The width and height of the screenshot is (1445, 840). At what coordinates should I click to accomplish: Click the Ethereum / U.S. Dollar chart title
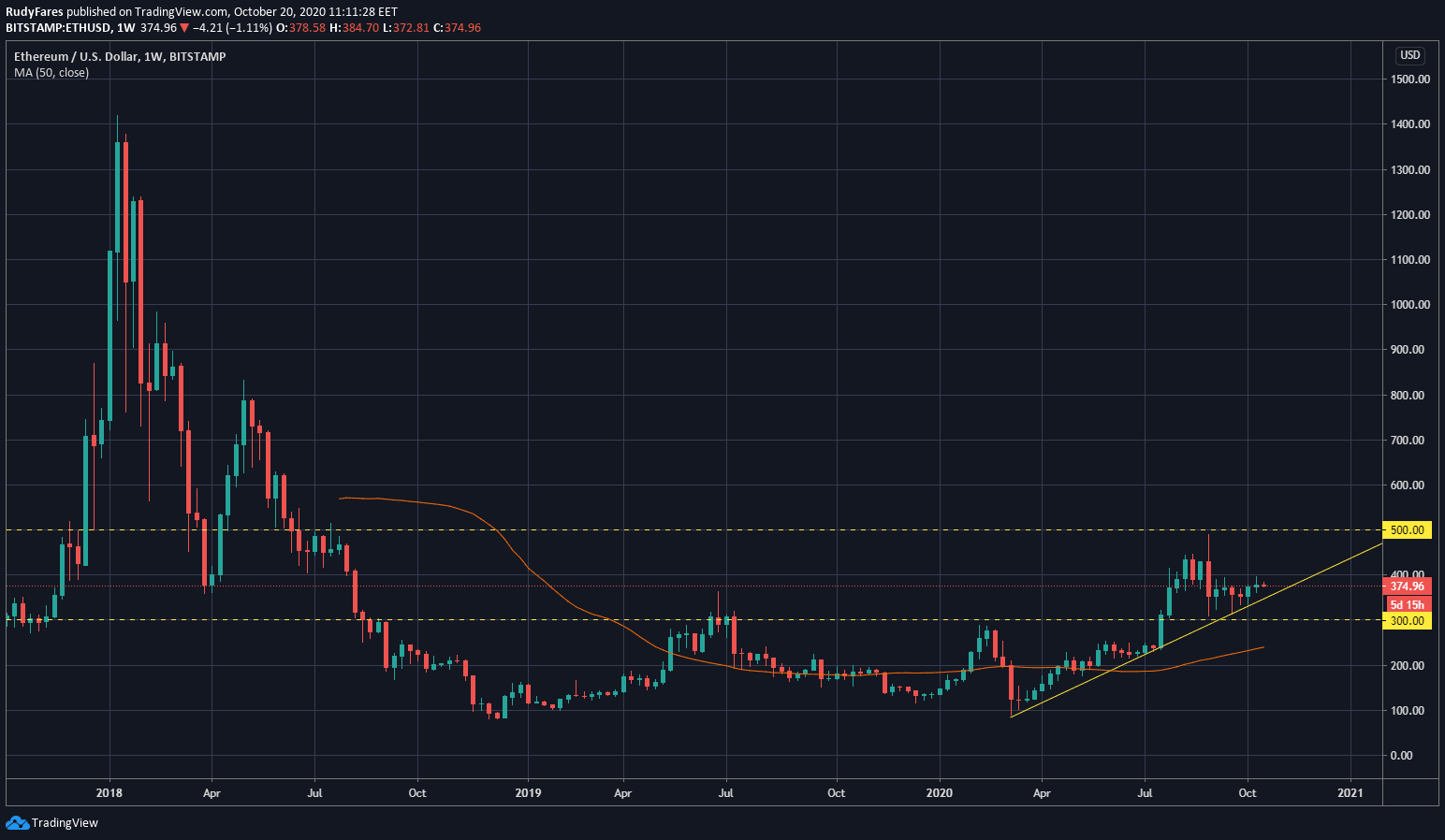[x=120, y=57]
